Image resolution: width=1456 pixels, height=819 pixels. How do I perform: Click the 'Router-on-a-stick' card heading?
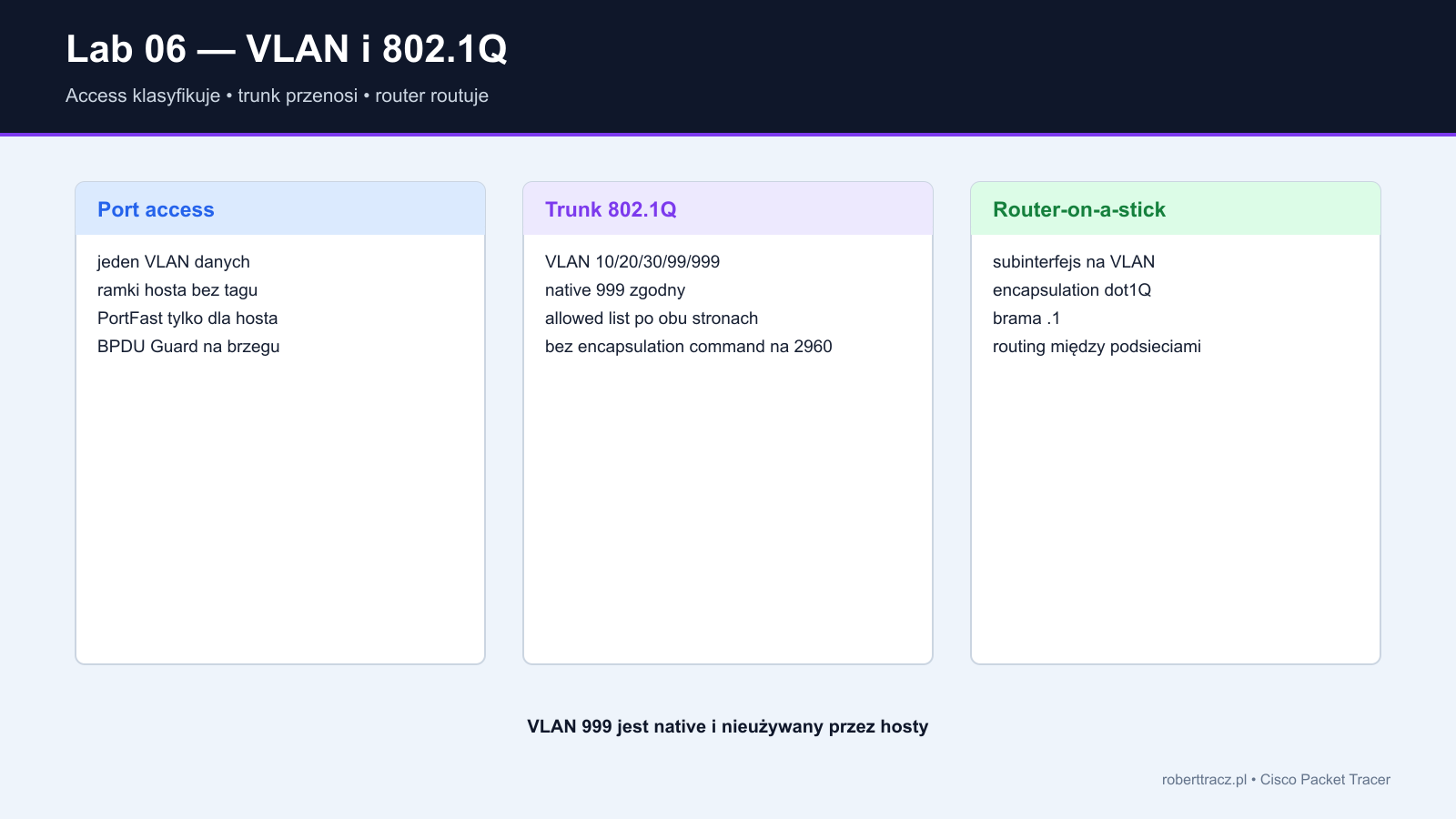click(x=1079, y=209)
